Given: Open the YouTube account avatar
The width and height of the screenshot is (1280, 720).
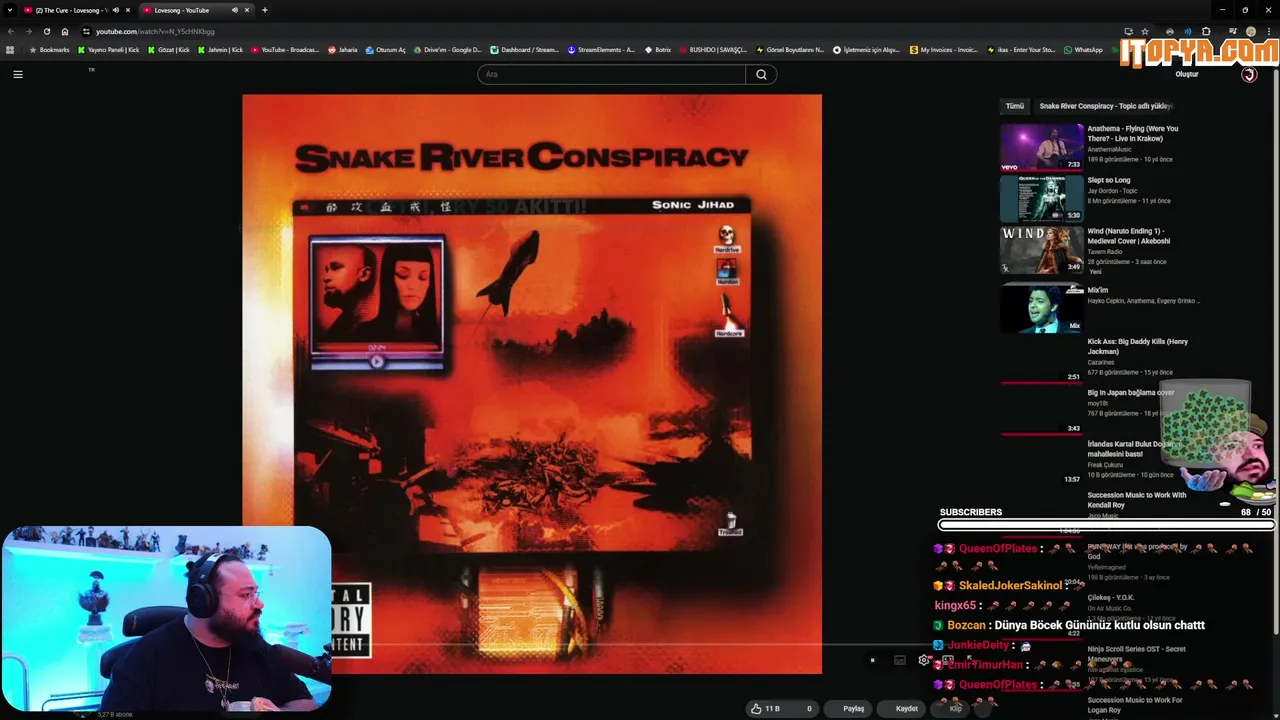Looking at the screenshot, I should click(x=1248, y=74).
